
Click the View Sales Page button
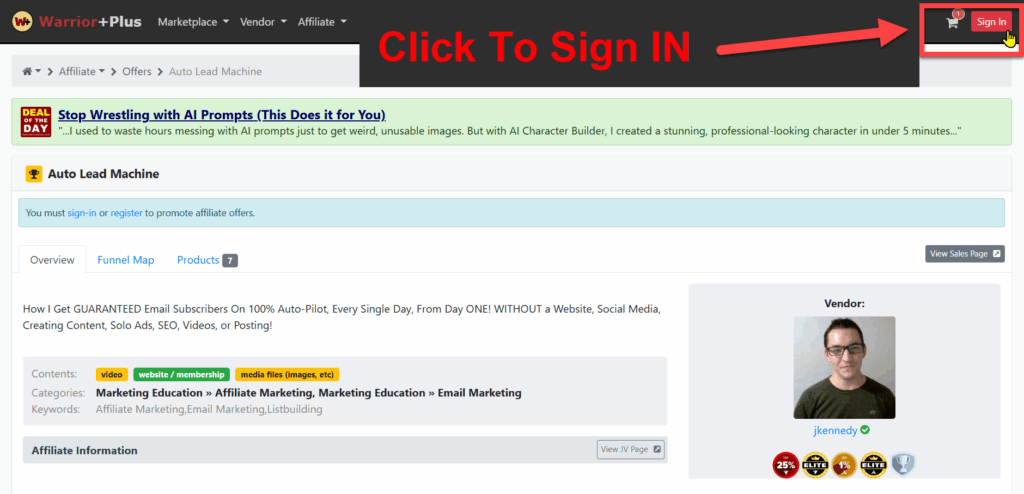coord(964,254)
